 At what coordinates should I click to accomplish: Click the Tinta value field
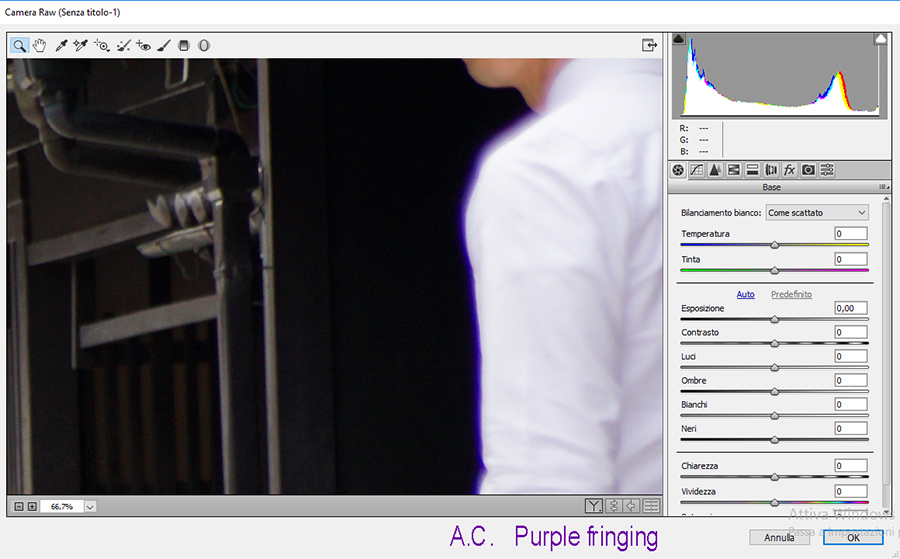coord(851,259)
